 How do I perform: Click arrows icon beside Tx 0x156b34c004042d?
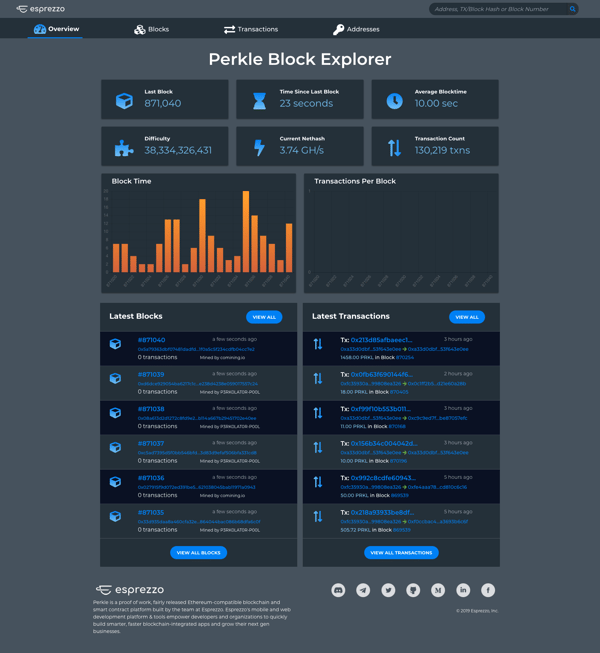[x=318, y=447]
